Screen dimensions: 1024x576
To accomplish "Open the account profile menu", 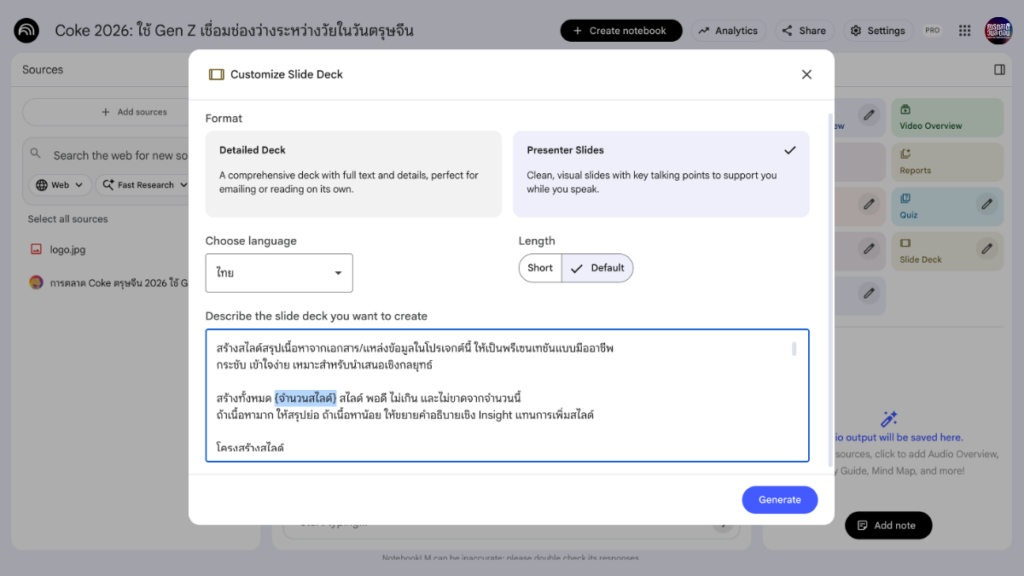I will click(x=998, y=30).
